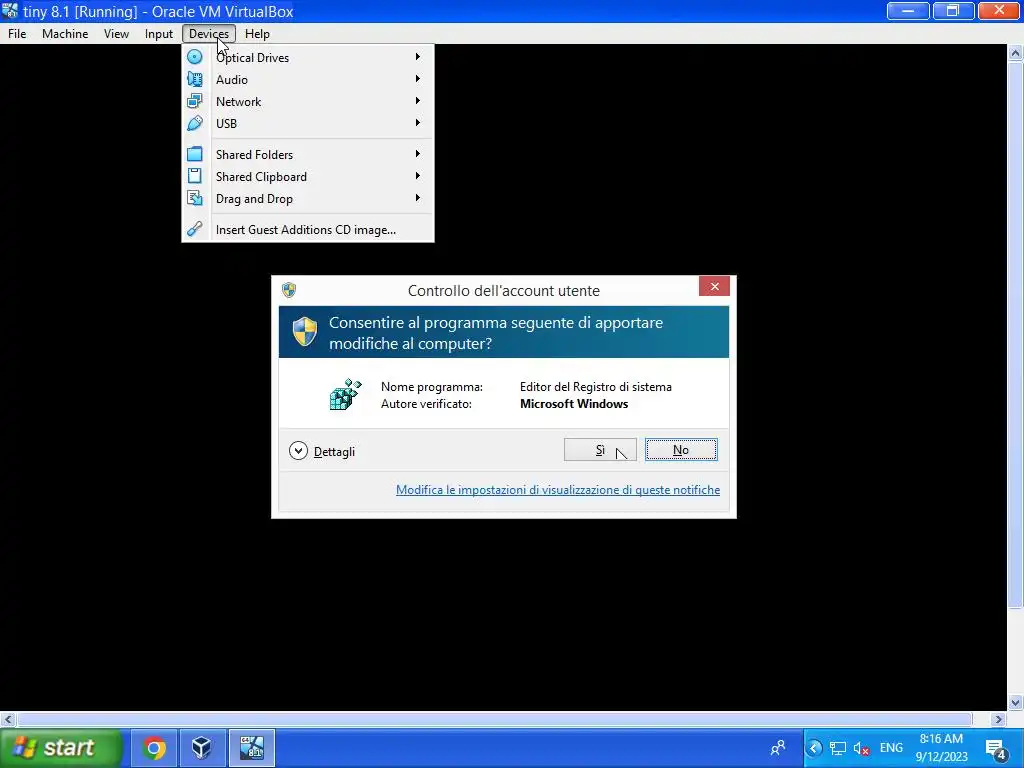Open the Optical Drives submenu
Image resolution: width=1024 pixels, height=768 pixels.
(308, 57)
